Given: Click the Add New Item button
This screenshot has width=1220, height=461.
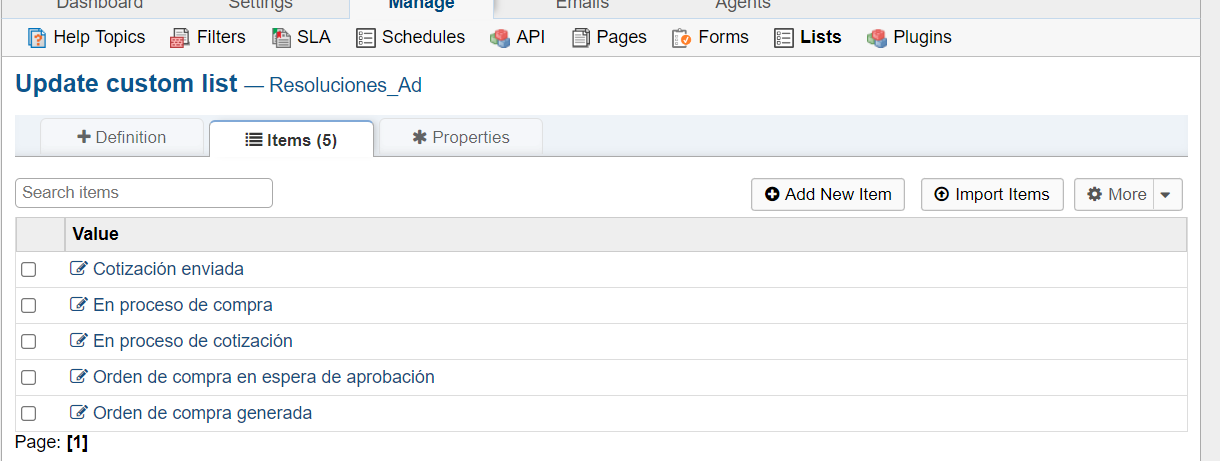Looking at the screenshot, I should coord(828,195).
